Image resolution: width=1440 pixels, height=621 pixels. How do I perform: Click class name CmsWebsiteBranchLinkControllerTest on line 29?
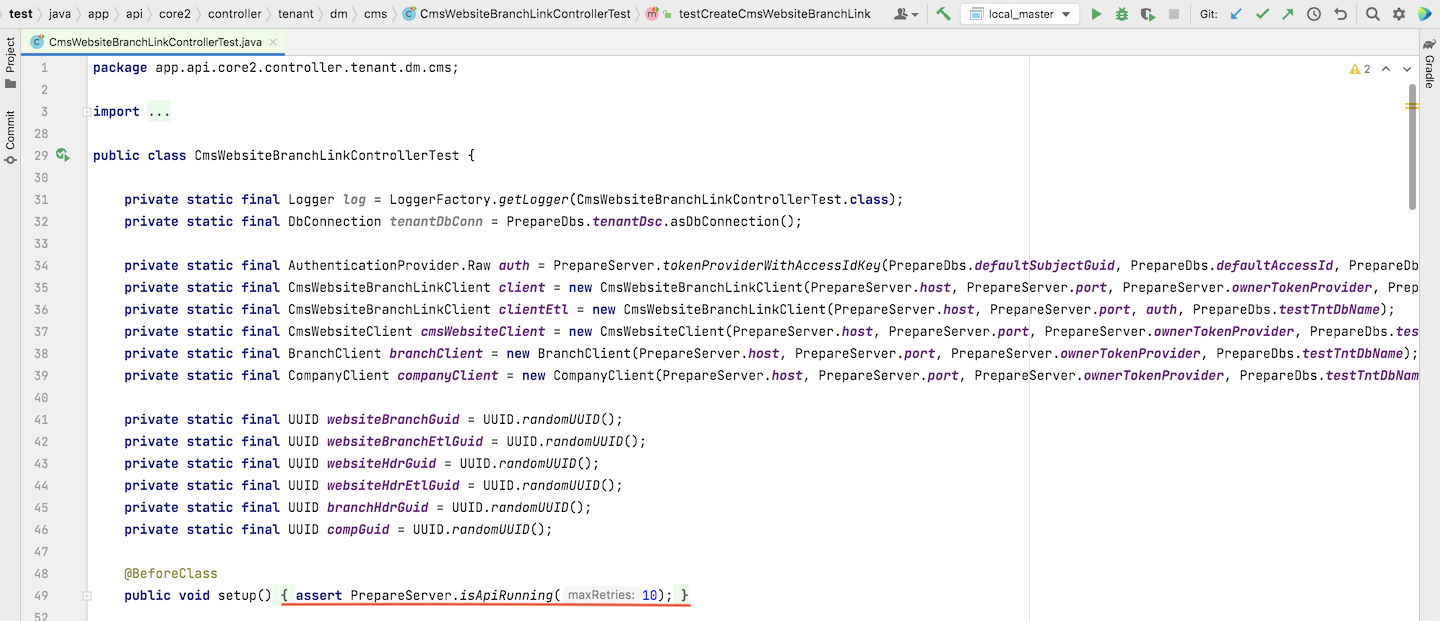click(327, 156)
